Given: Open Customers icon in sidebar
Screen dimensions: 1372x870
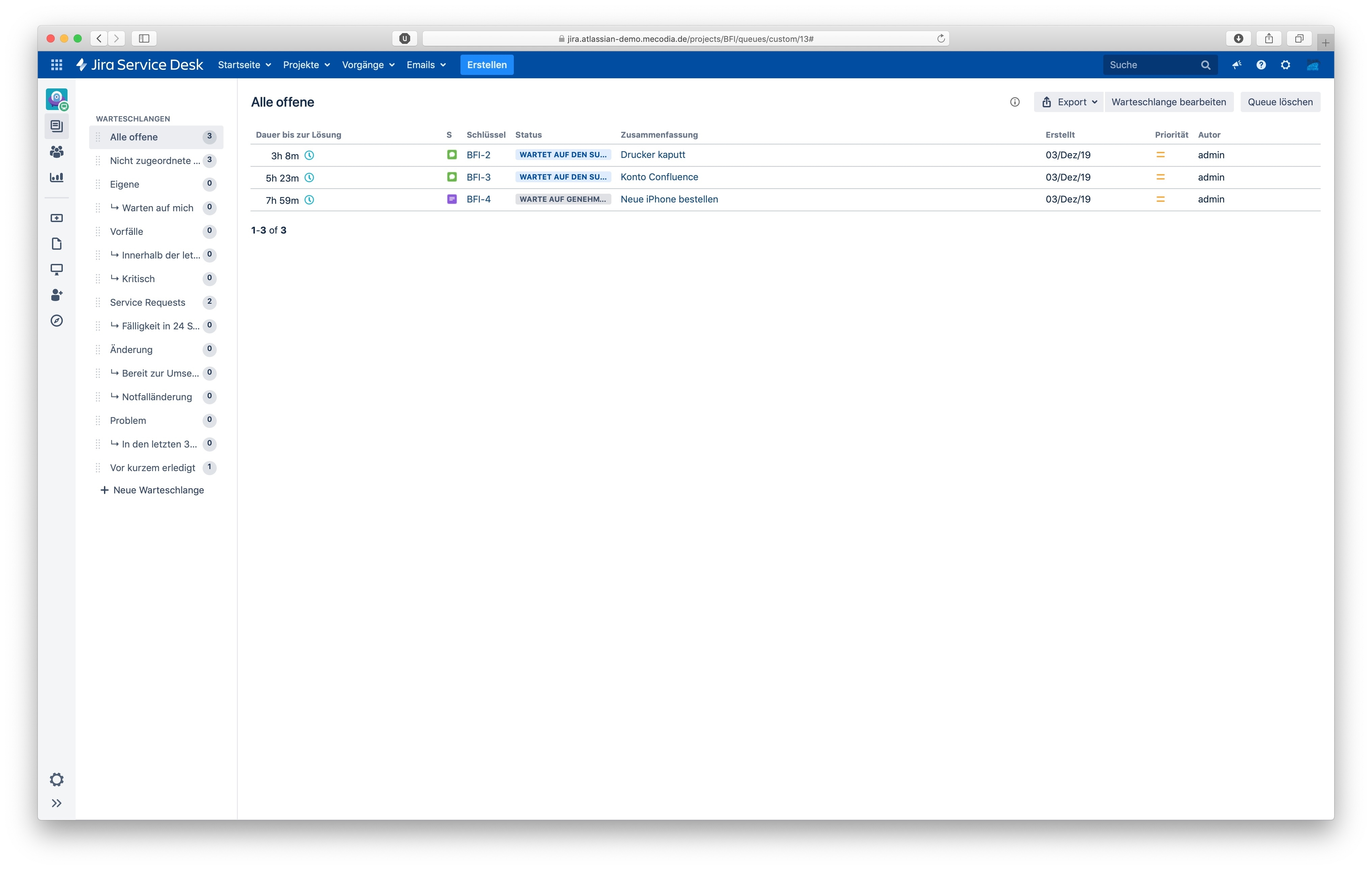Looking at the screenshot, I should point(56,152).
